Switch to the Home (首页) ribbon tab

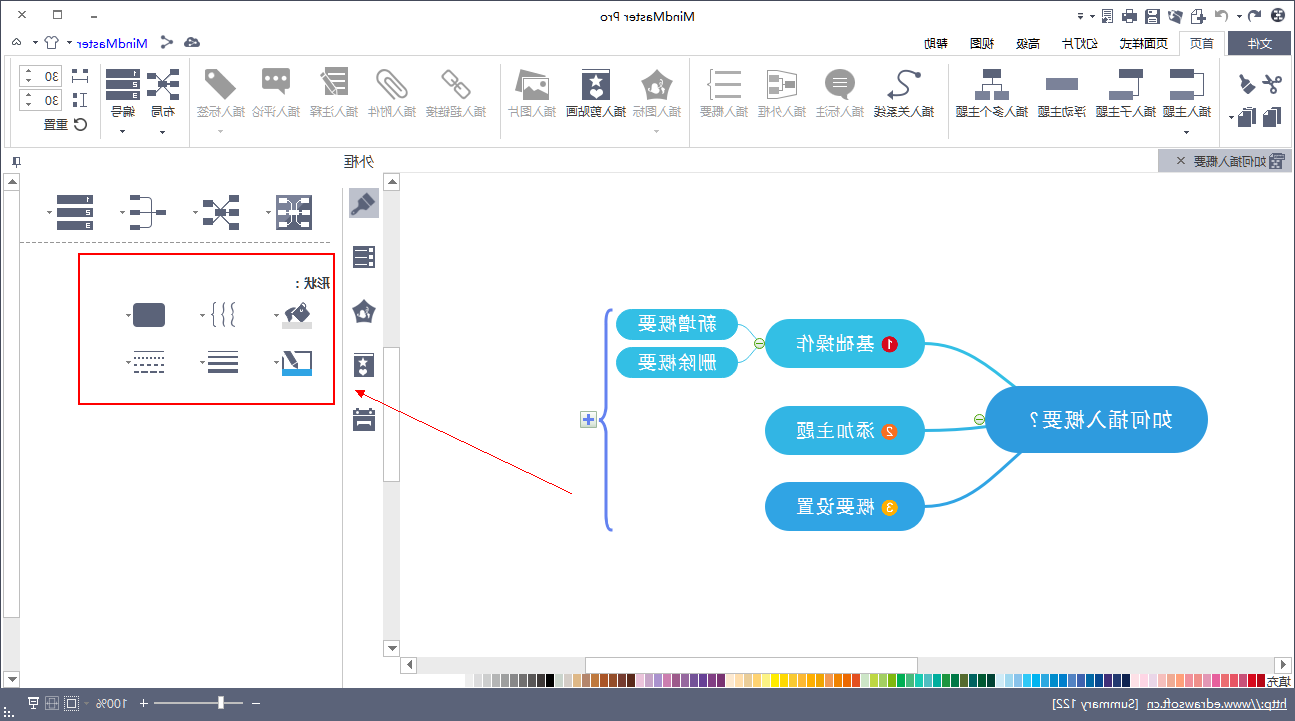[1201, 43]
